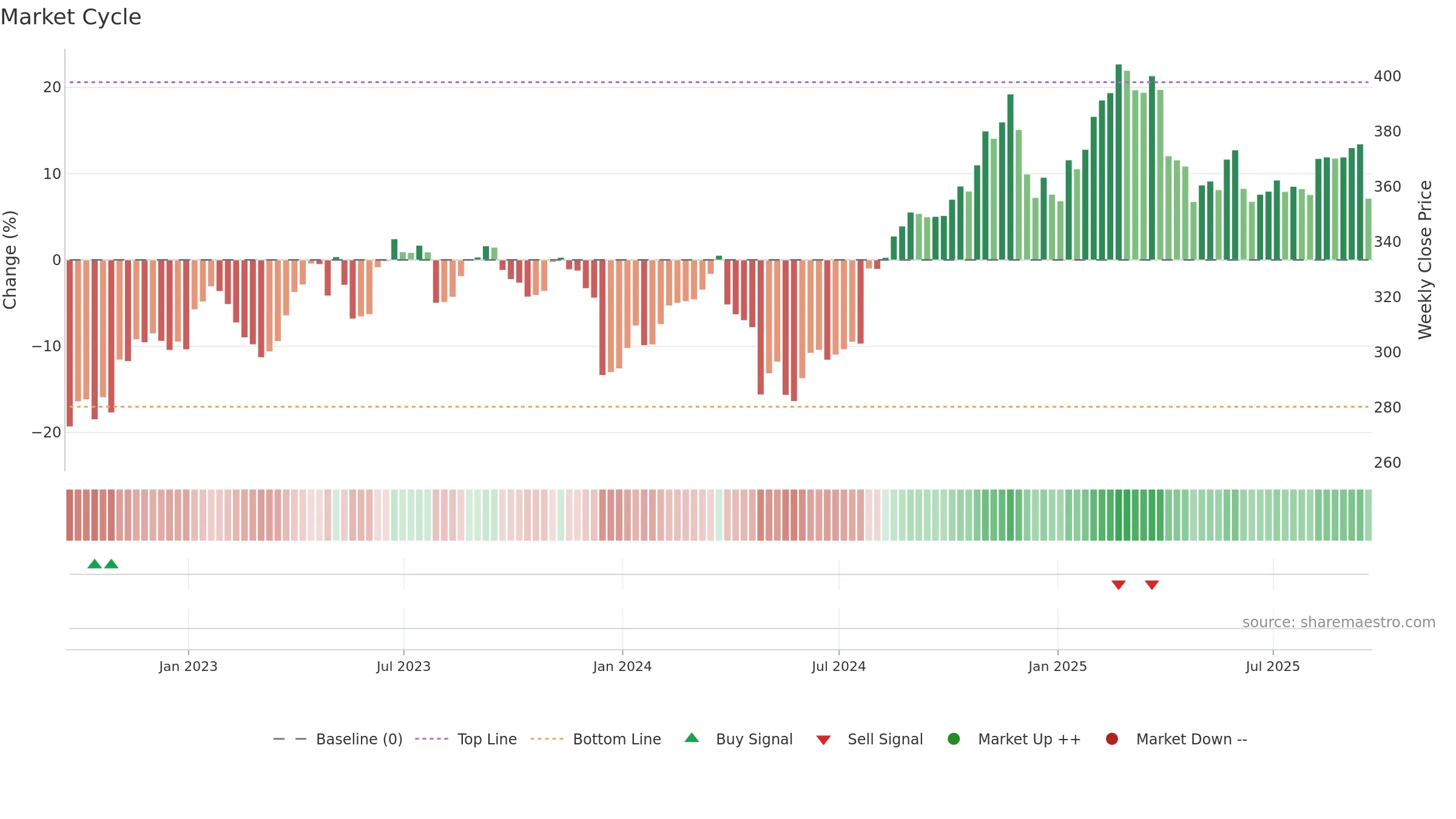The image size is (1456, 819).
Task: Click the 380 price axis label
Action: click(x=1387, y=132)
